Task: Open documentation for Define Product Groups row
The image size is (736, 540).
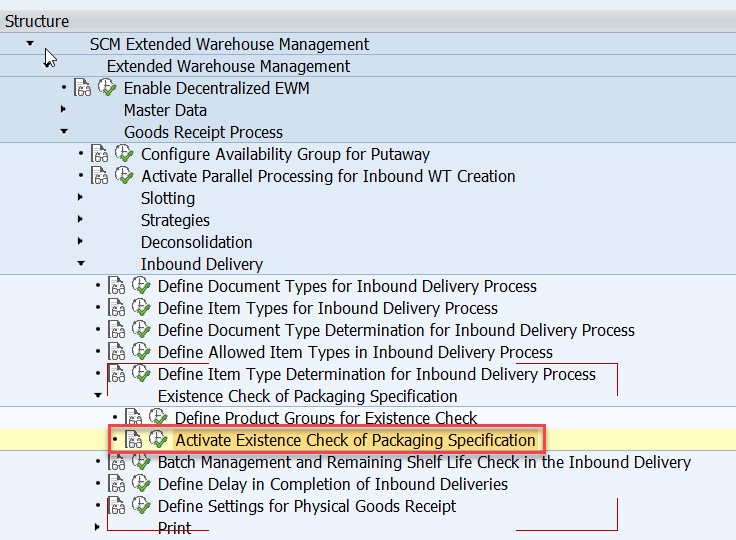Action: tap(133, 417)
